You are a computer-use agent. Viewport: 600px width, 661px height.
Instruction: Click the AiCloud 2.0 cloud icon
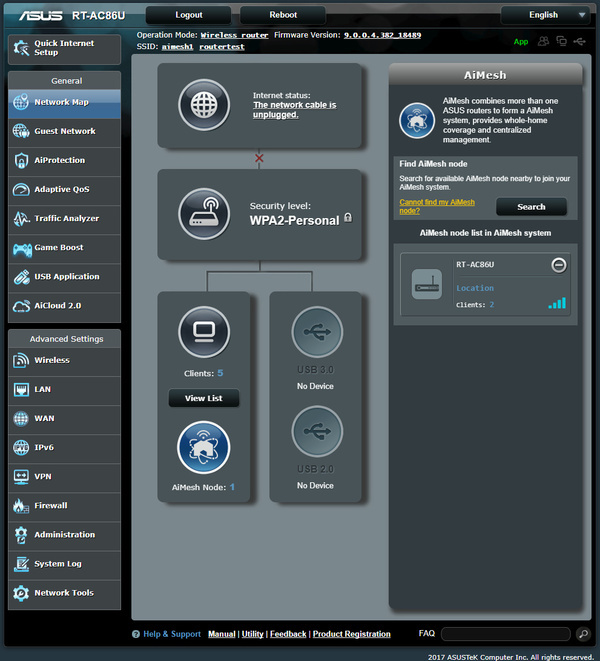(x=21, y=306)
